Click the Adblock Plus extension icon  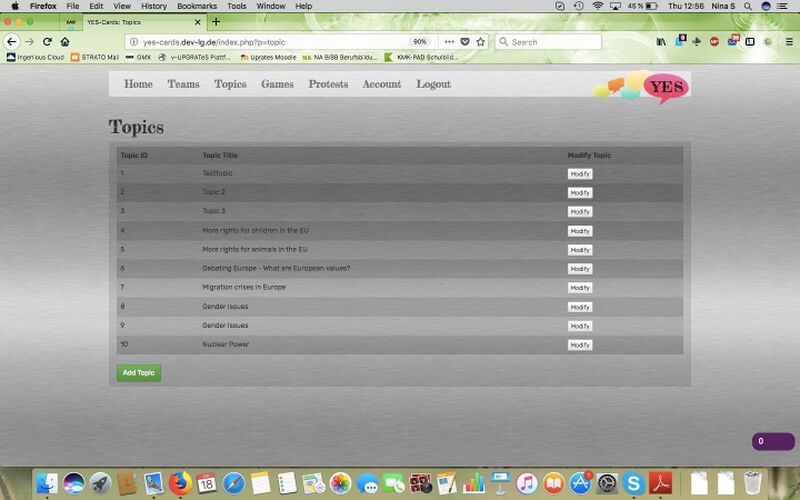(714, 42)
